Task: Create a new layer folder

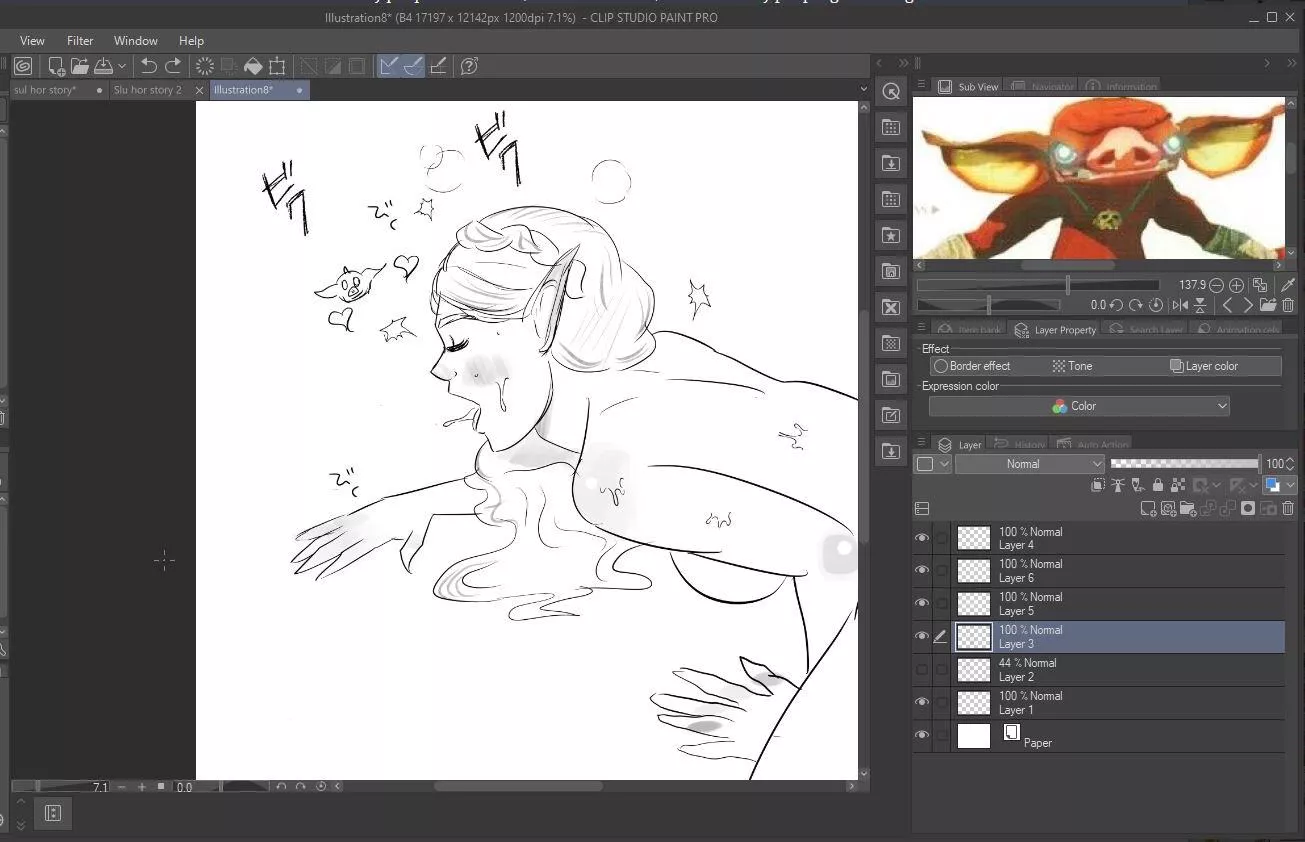Action: point(1188,508)
